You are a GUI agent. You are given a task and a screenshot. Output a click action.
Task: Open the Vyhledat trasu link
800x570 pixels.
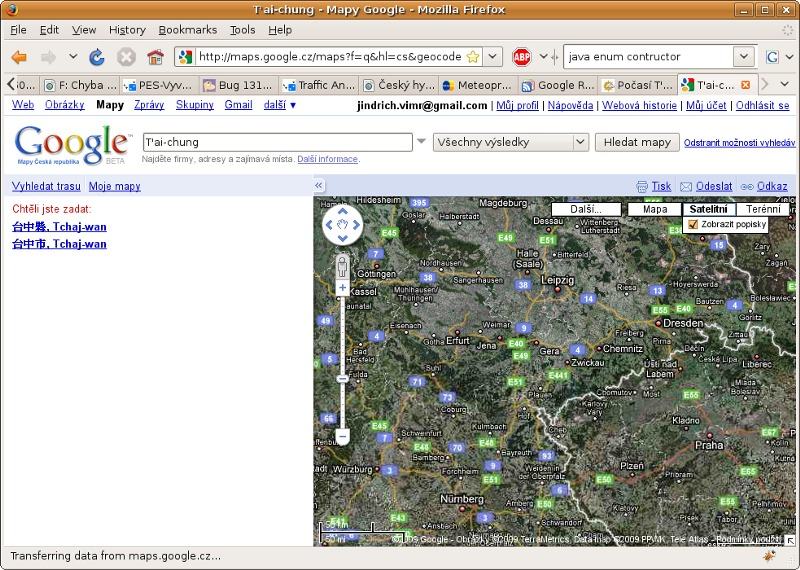[x=46, y=186]
